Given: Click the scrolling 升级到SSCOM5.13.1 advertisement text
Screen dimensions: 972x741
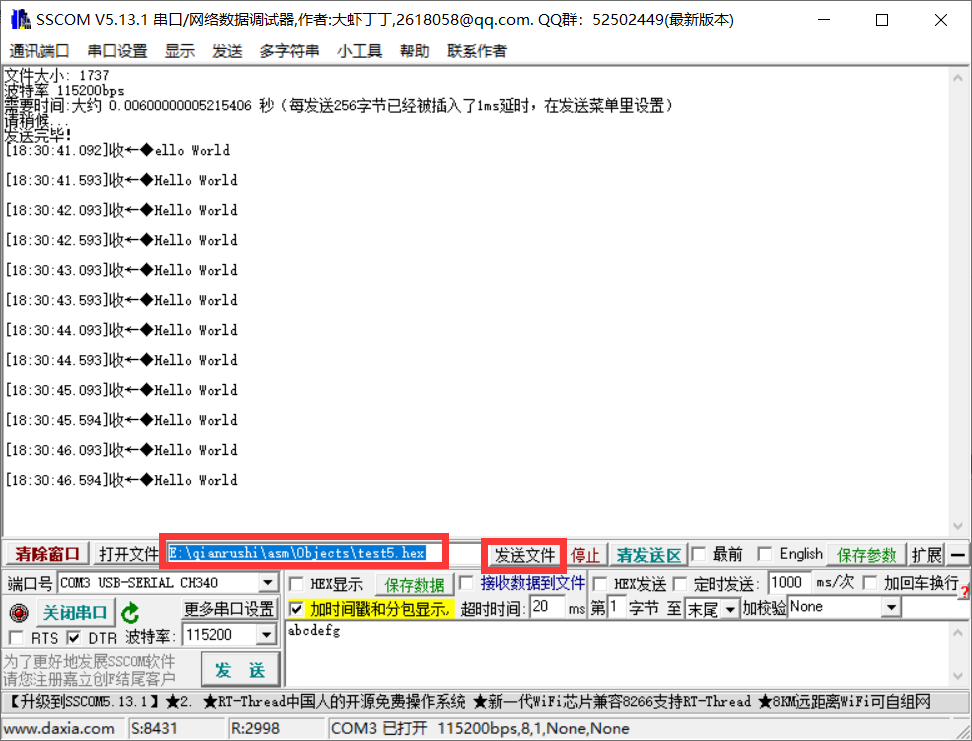Looking at the screenshot, I should pyautogui.click(x=470, y=702).
